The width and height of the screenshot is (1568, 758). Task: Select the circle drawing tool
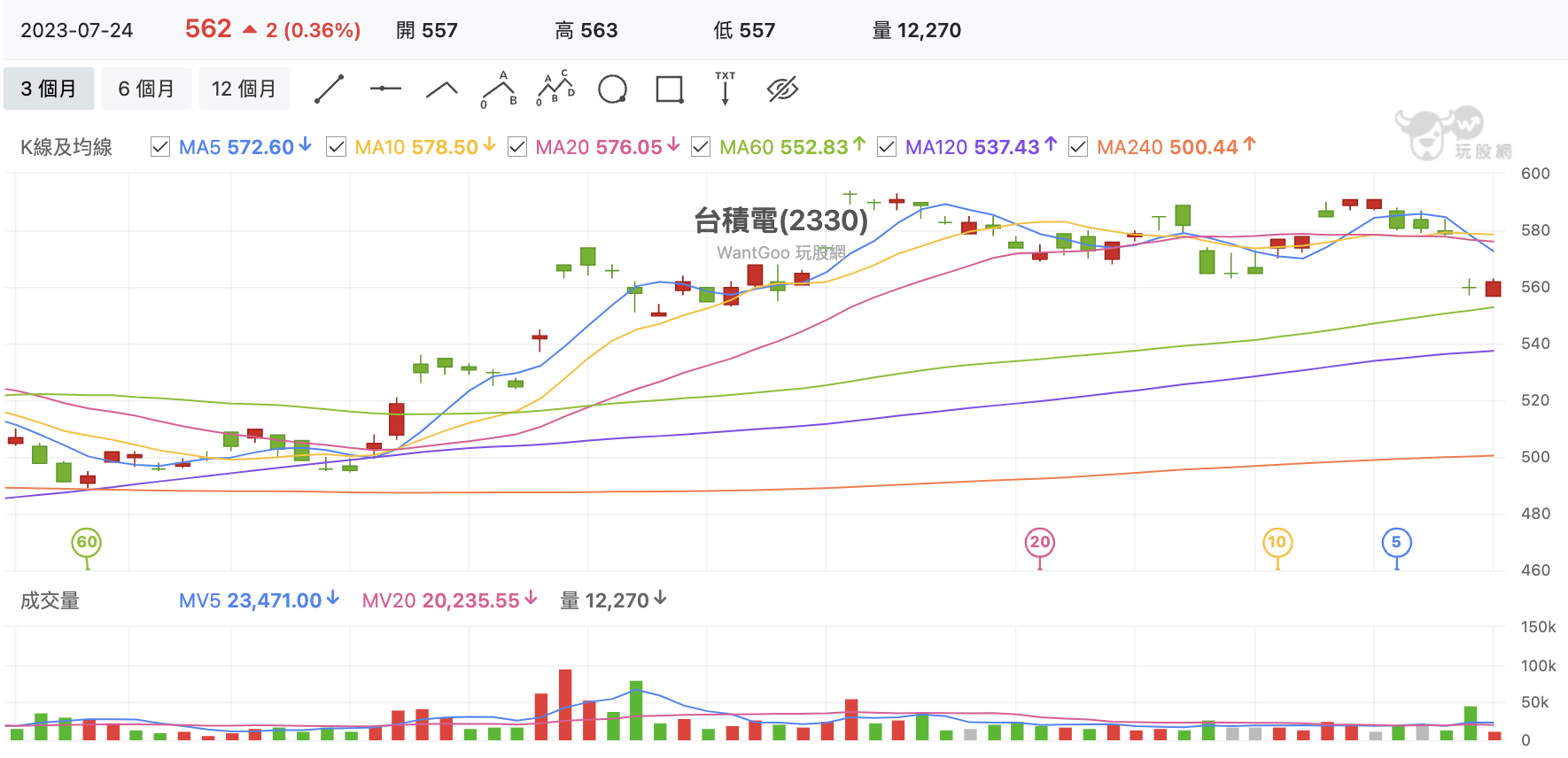pos(612,89)
